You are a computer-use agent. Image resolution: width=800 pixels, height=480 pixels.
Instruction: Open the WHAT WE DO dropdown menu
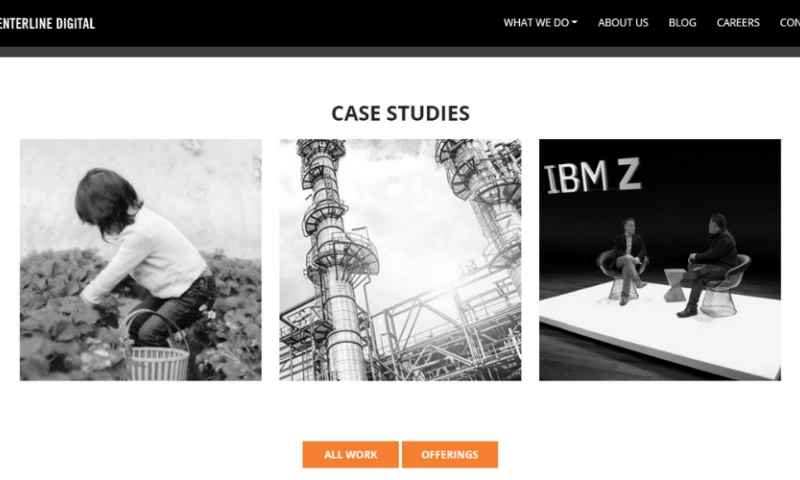coord(540,22)
